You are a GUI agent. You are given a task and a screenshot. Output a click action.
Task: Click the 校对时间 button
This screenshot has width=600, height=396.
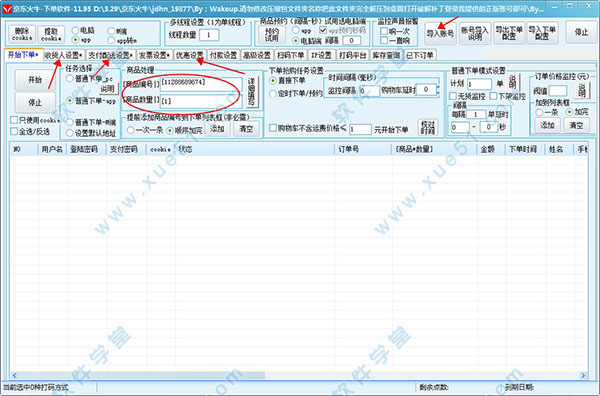[427, 128]
